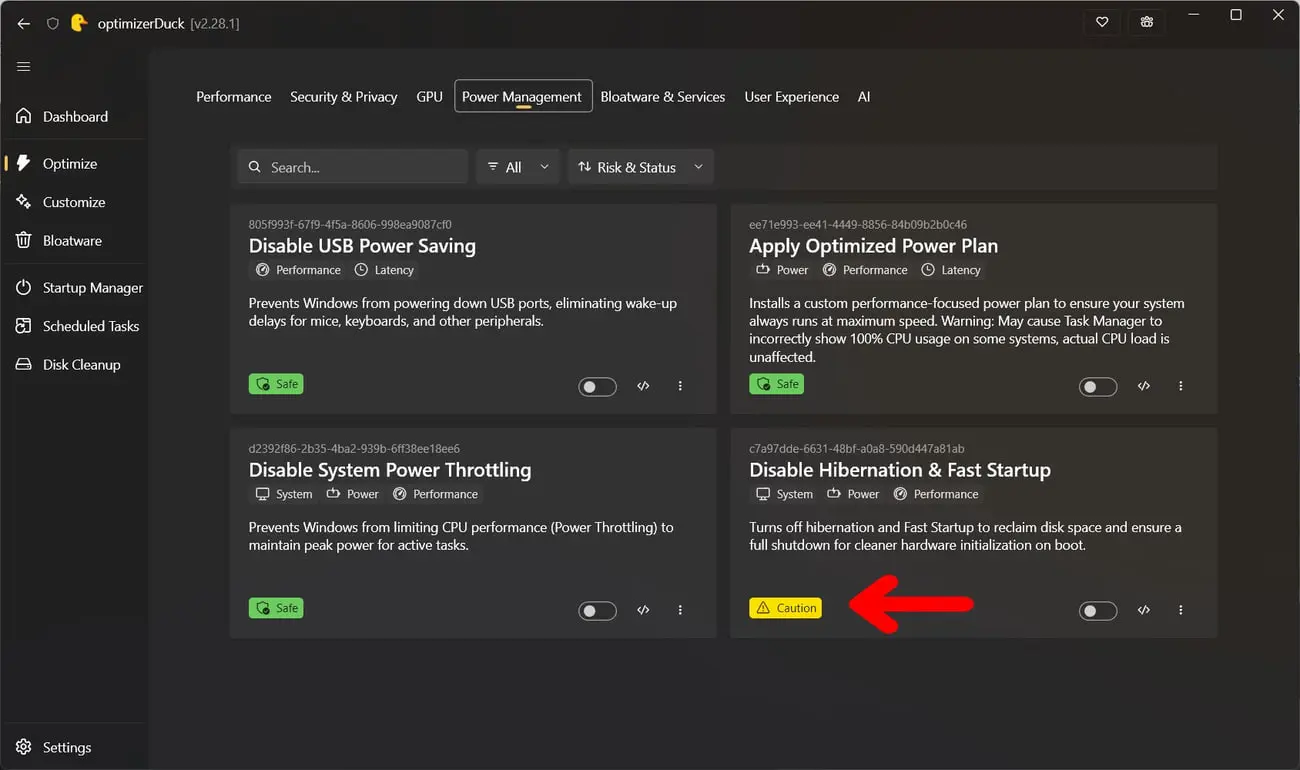Open more options for Apply Optimized Power Plan
Viewport: 1300px width, 770px height.
coord(1181,386)
